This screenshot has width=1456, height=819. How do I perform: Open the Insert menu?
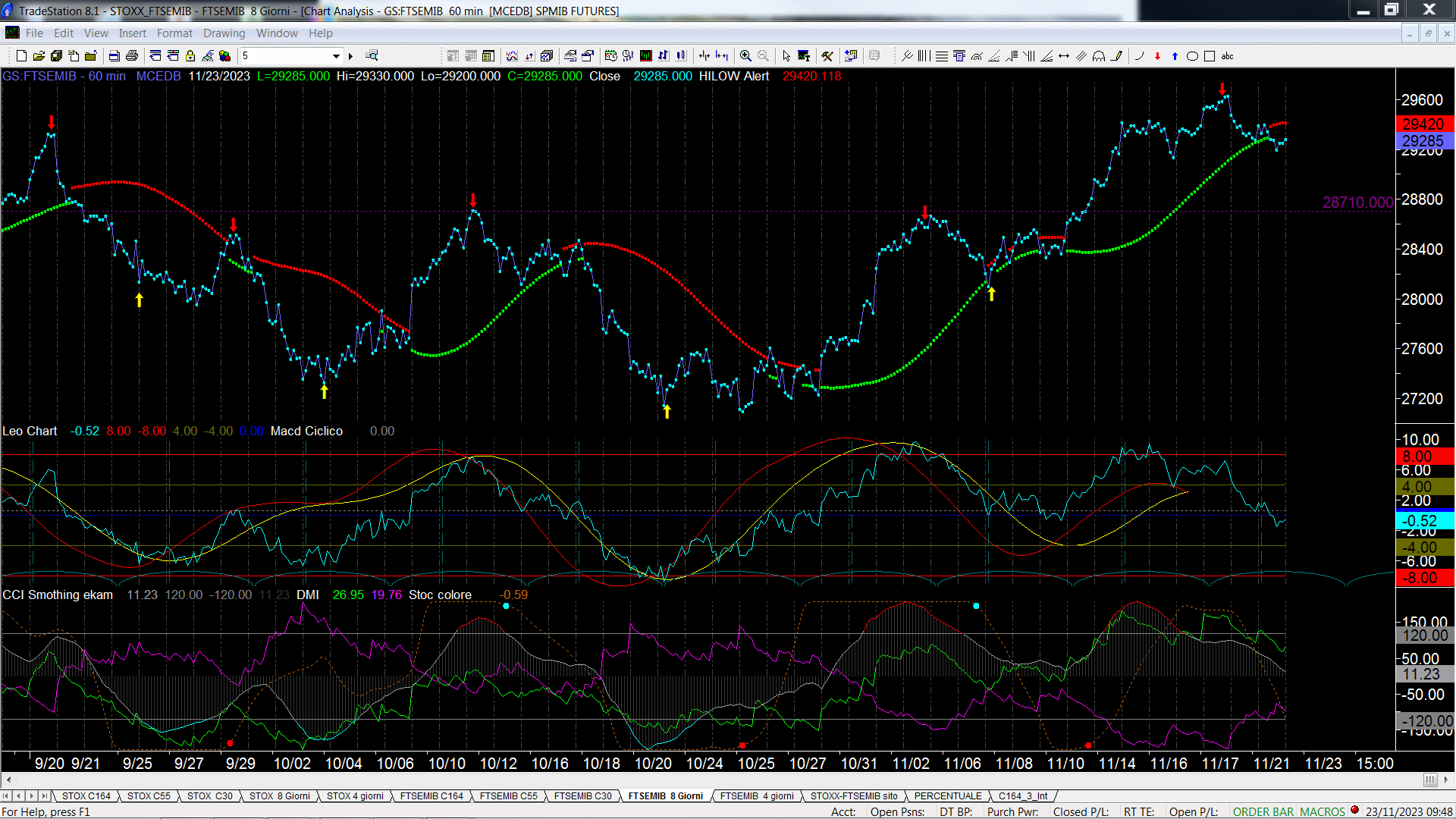133,33
